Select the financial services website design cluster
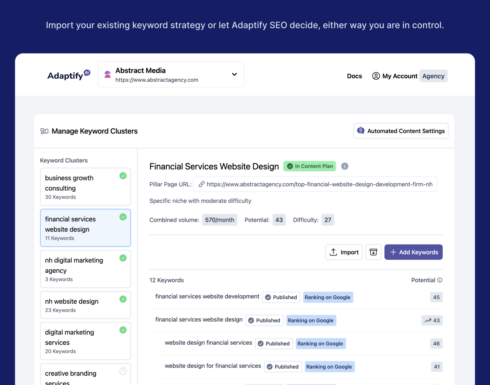This screenshot has height=385, width=490. coord(85,228)
